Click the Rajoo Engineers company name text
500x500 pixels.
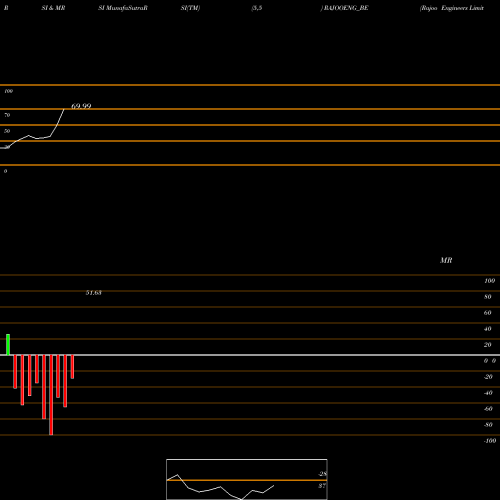point(452,8)
